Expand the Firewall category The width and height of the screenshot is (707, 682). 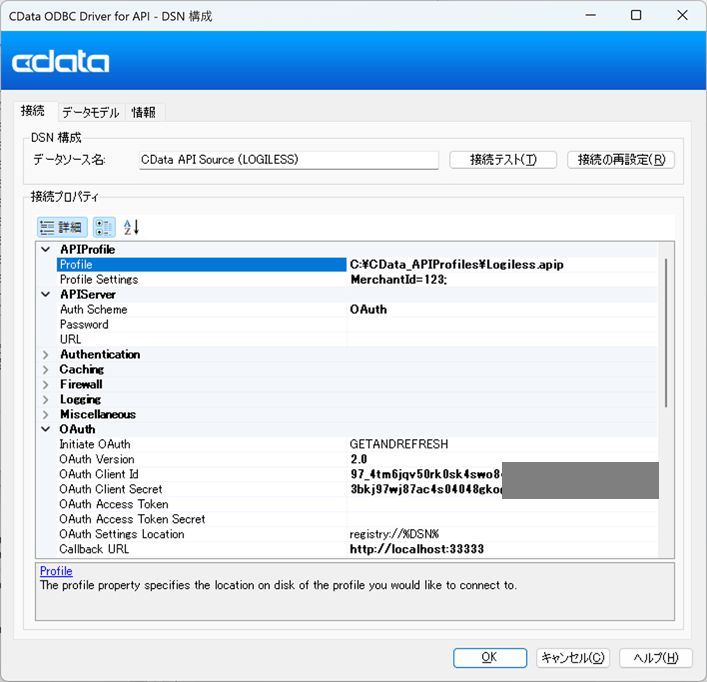click(x=46, y=384)
